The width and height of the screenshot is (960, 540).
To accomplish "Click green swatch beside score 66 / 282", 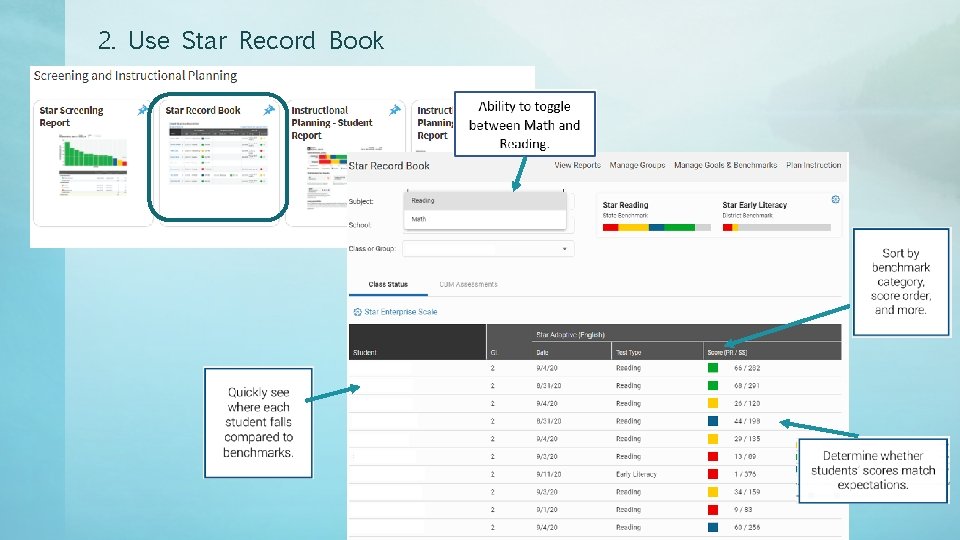I will pyautogui.click(x=713, y=368).
